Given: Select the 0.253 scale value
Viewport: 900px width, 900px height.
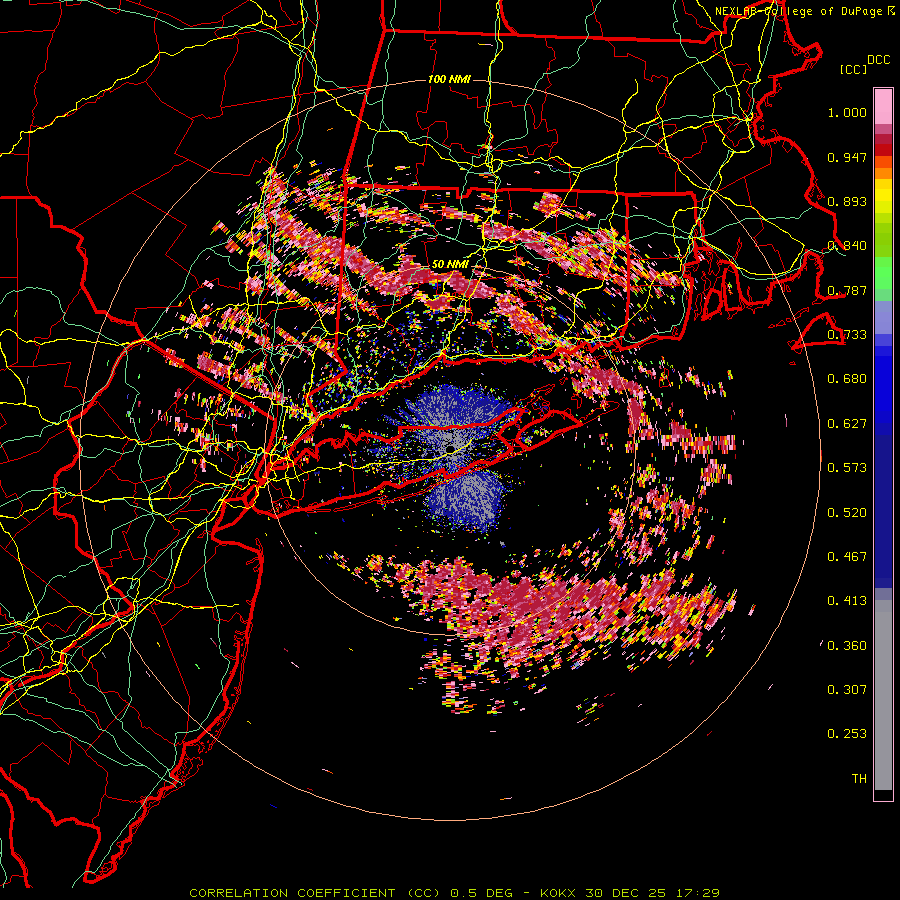Looking at the screenshot, I should tap(847, 734).
